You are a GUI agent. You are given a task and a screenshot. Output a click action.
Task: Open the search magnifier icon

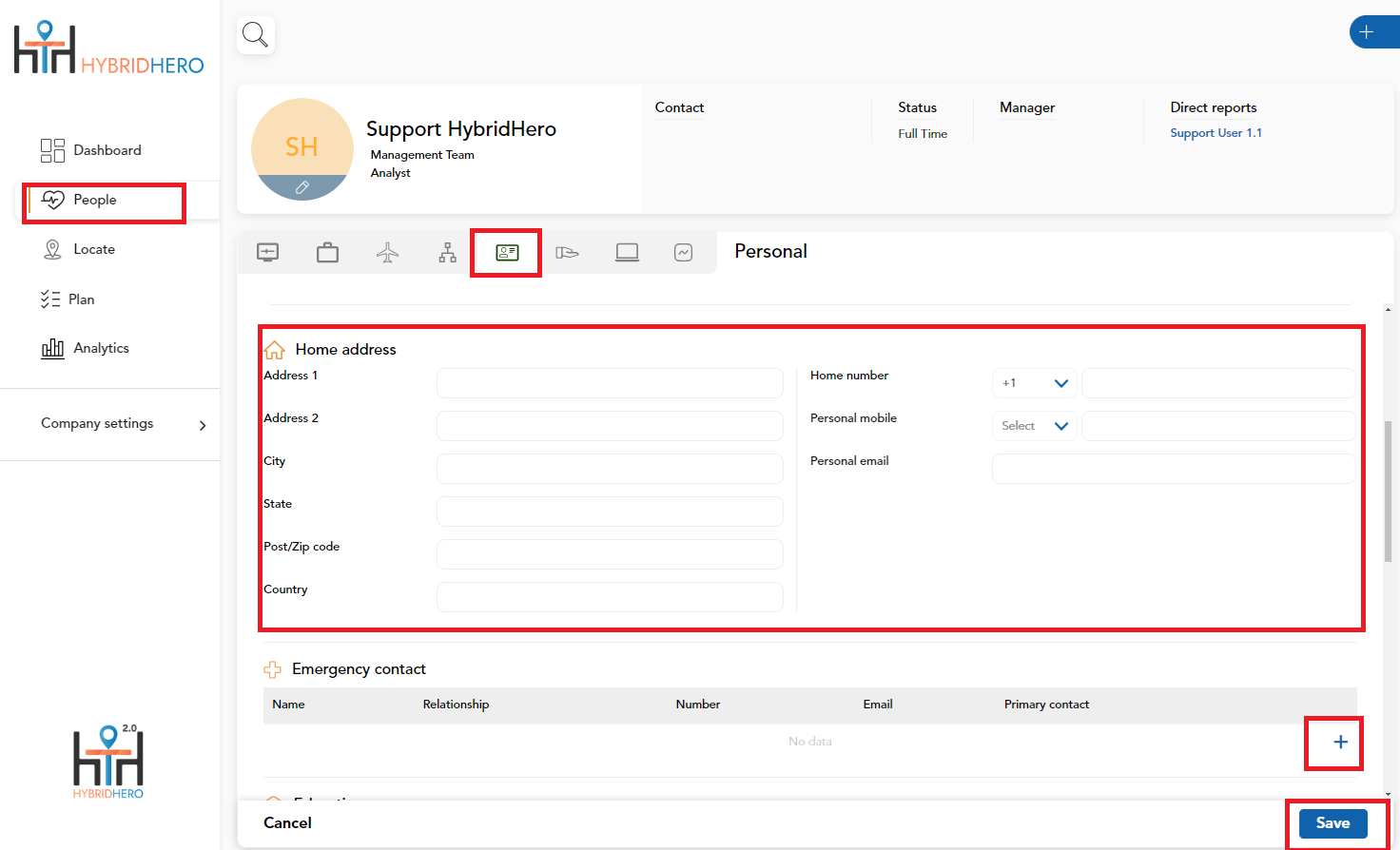pos(255,35)
